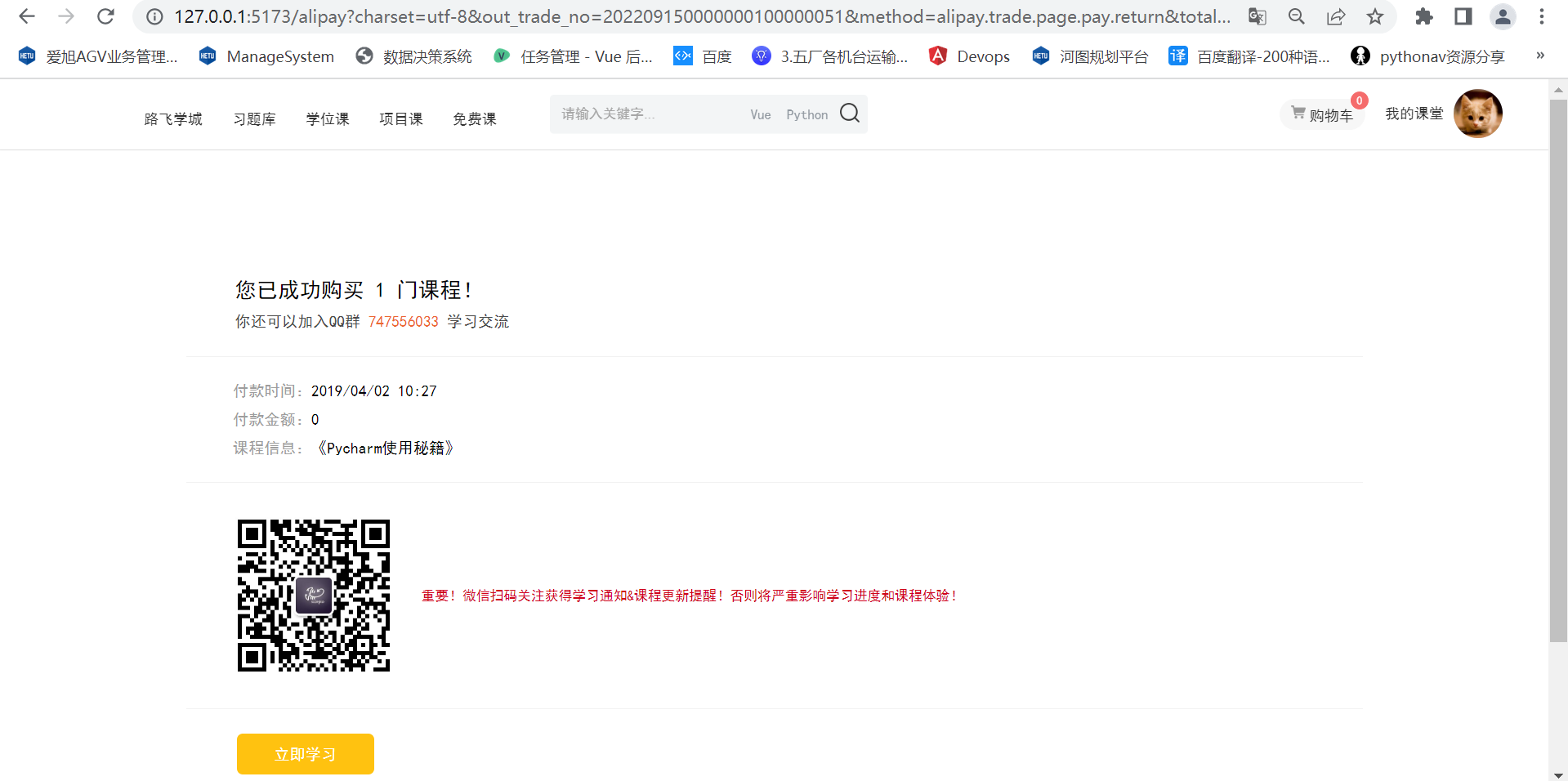Select the Python search suggestion
Viewport: 1568px width, 781px height.
pyautogui.click(x=807, y=115)
